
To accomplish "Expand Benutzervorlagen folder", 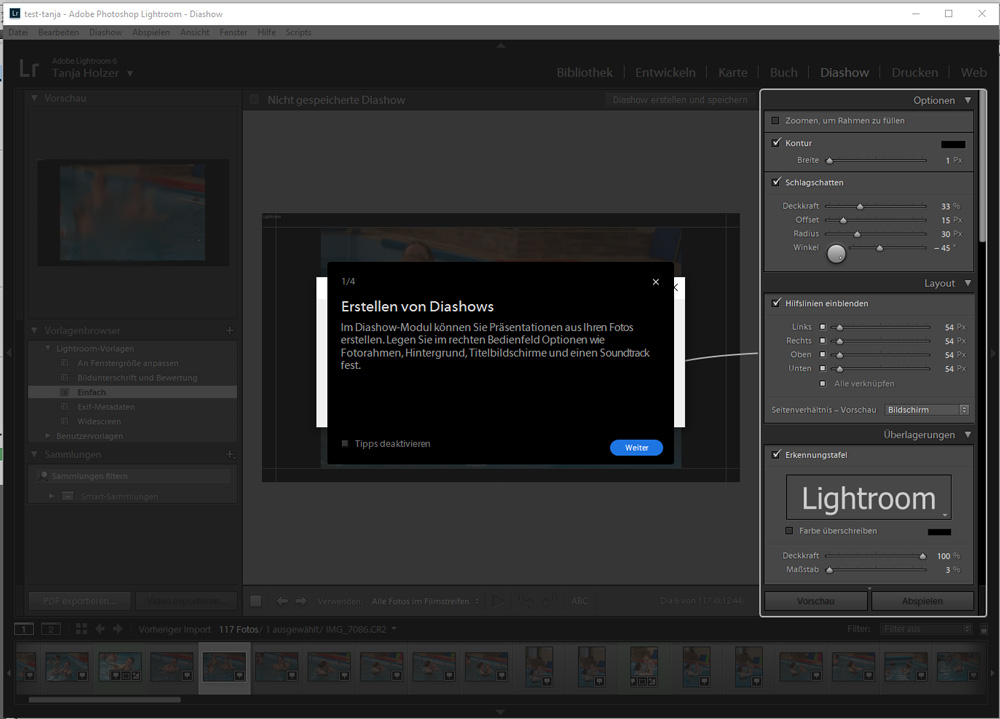I will [48, 436].
